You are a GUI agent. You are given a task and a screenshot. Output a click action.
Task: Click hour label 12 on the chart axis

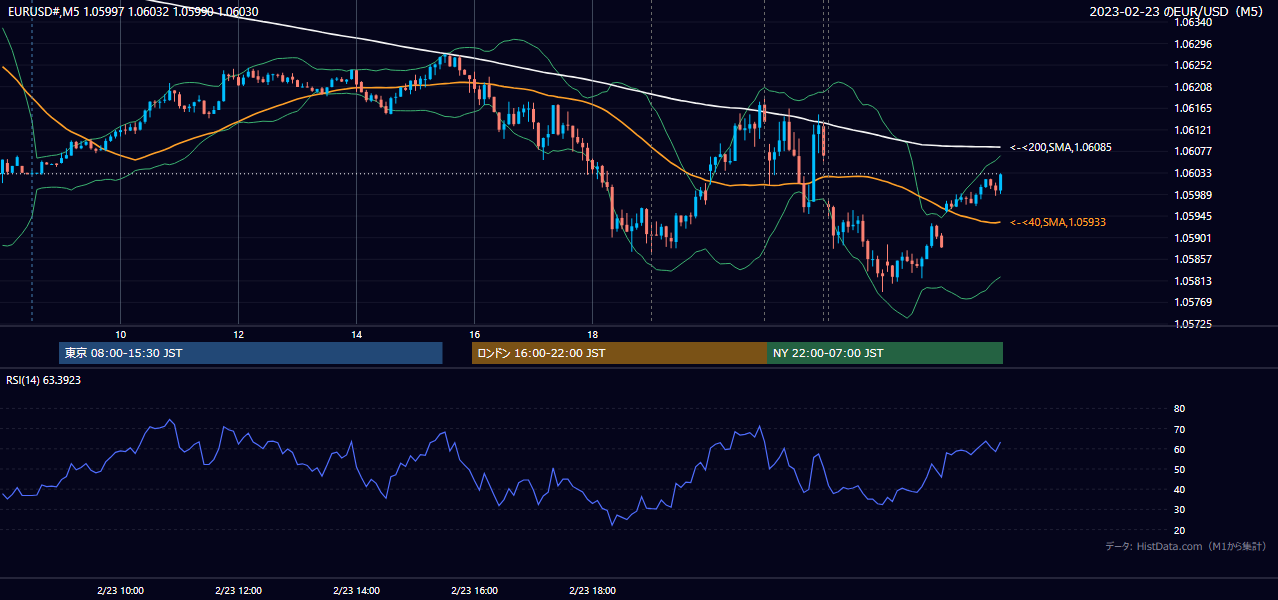tap(238, 334)
